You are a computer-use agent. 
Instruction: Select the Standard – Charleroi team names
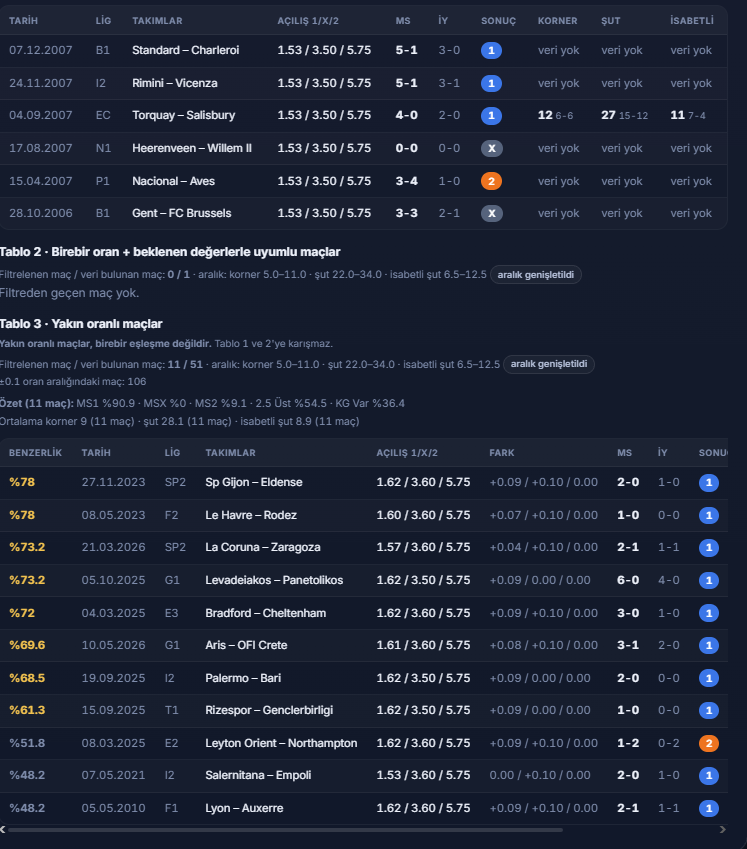point(186,50)
